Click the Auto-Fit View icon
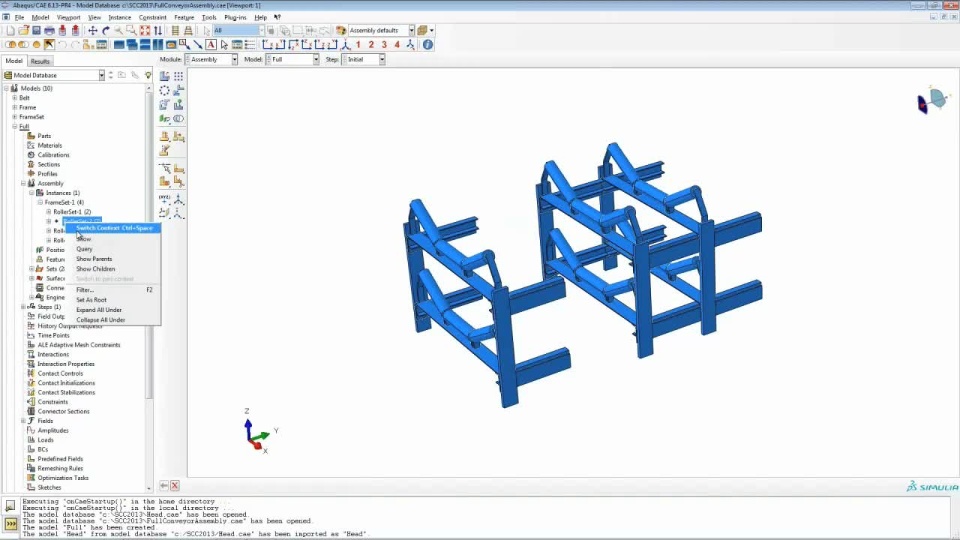 pos(144,31)
